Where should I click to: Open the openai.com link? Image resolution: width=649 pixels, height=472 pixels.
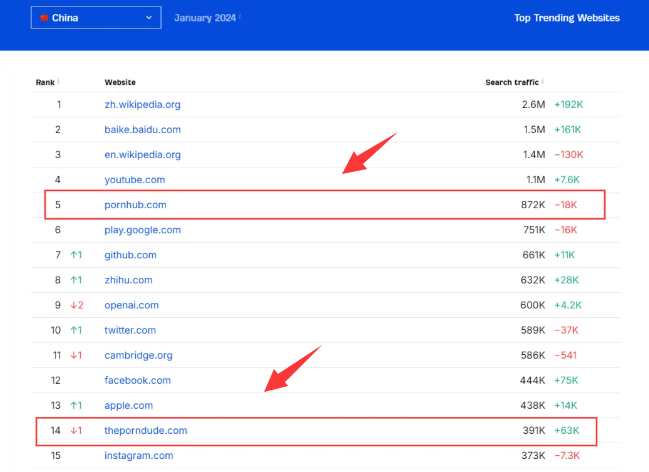pos(131,305)
